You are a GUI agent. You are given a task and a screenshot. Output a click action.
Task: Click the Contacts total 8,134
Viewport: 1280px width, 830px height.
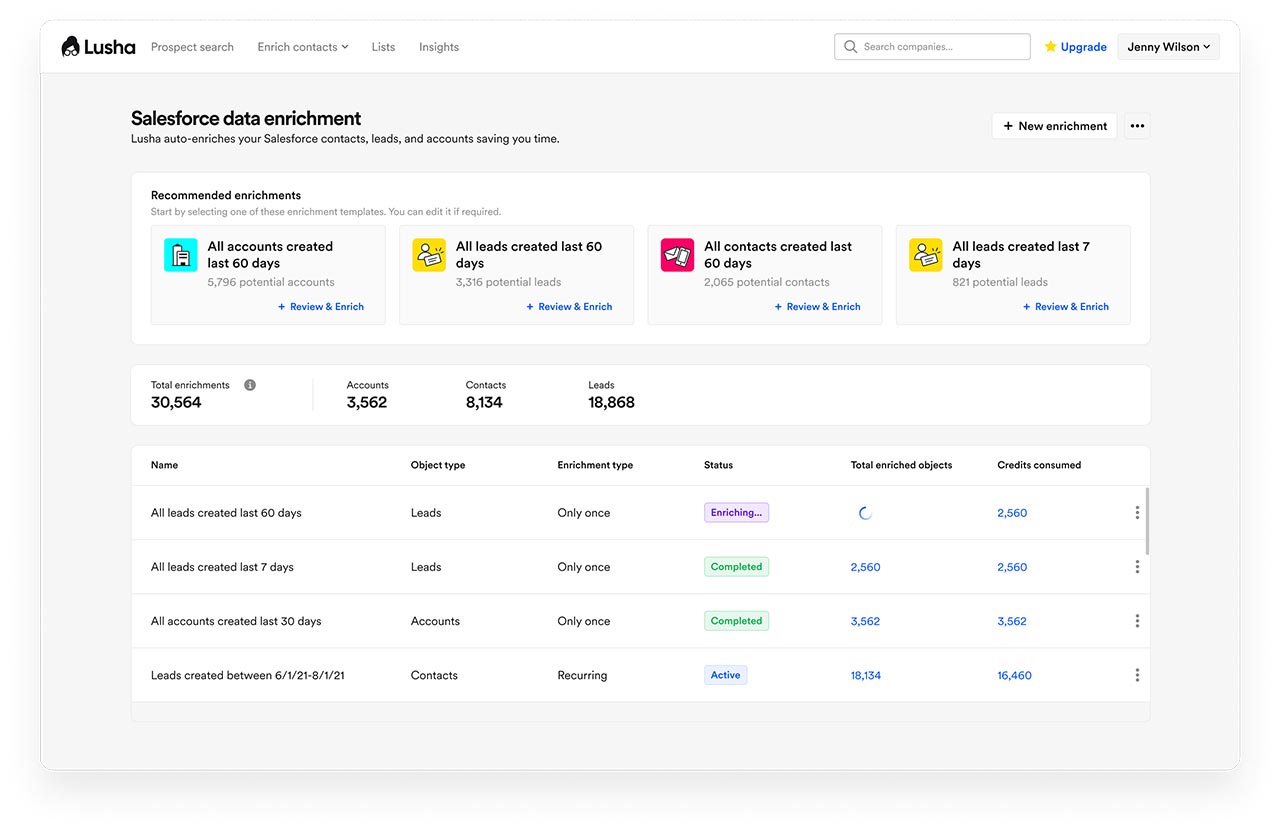pyautogui.click(x=484, y=403)
